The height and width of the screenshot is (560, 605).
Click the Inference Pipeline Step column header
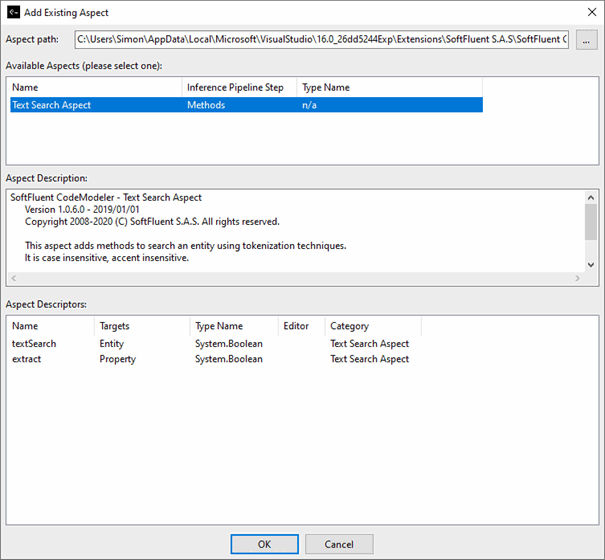(x=239, y=88)
